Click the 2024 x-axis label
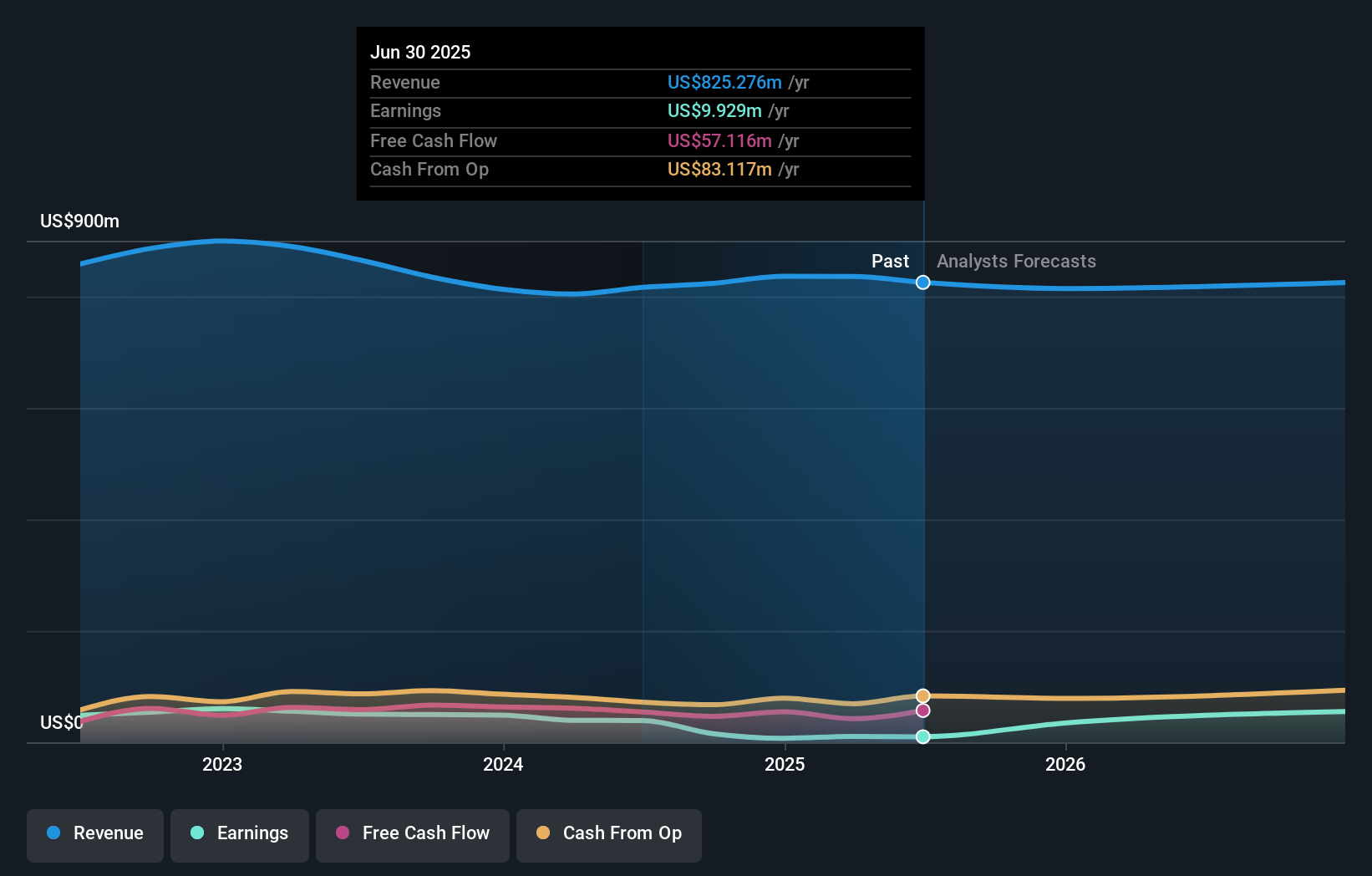 [503, 764]
